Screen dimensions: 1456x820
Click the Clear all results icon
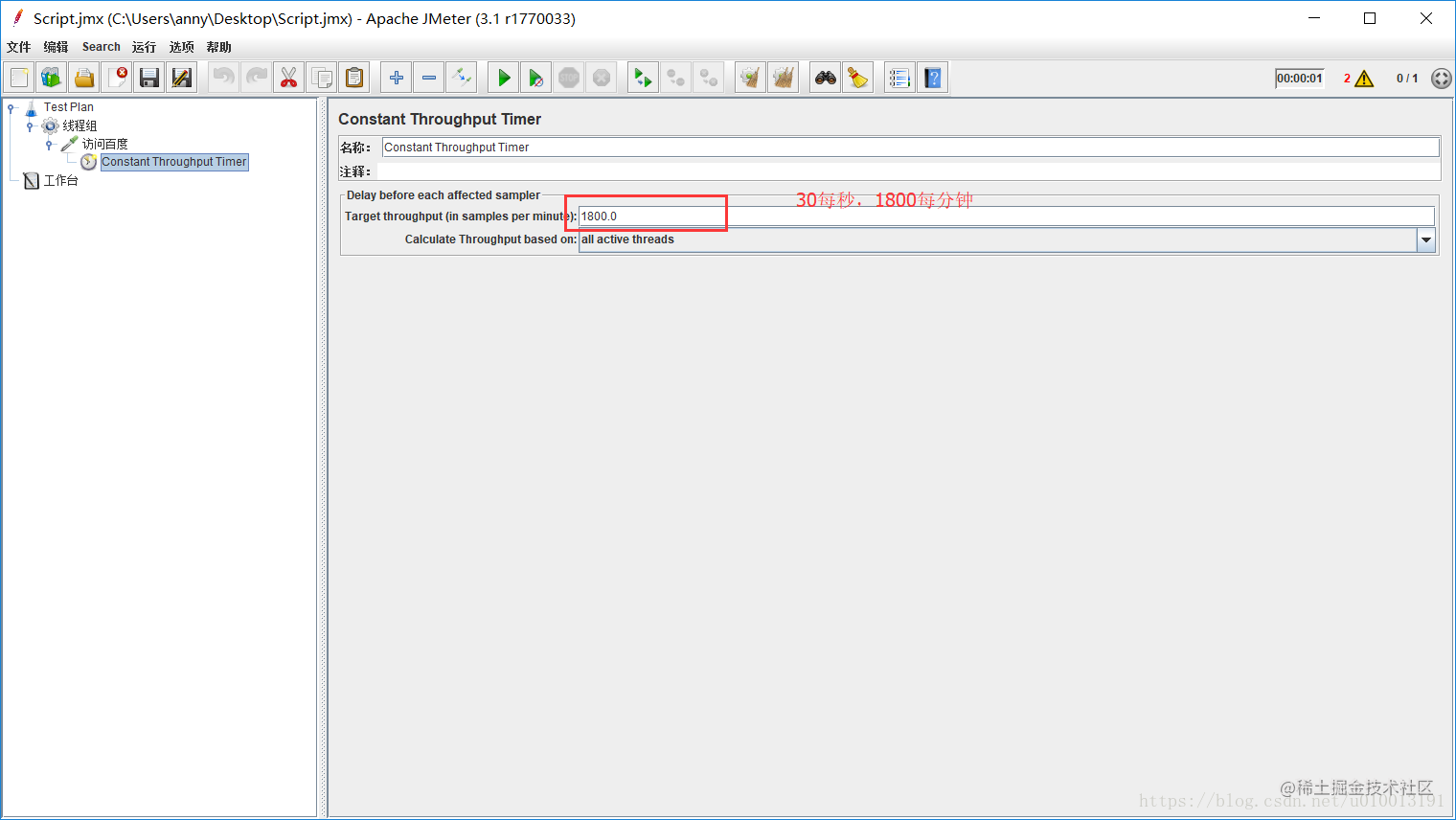point(784,78)
